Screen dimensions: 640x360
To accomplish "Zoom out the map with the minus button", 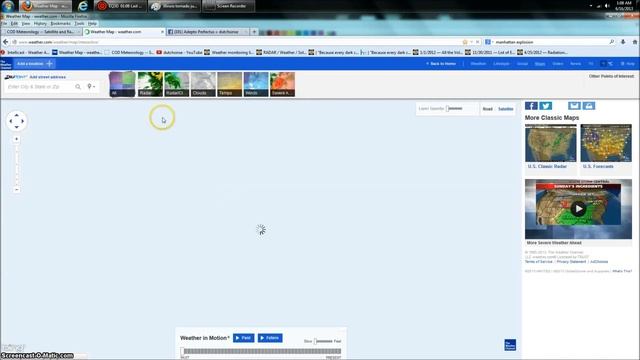I will 17,189.
